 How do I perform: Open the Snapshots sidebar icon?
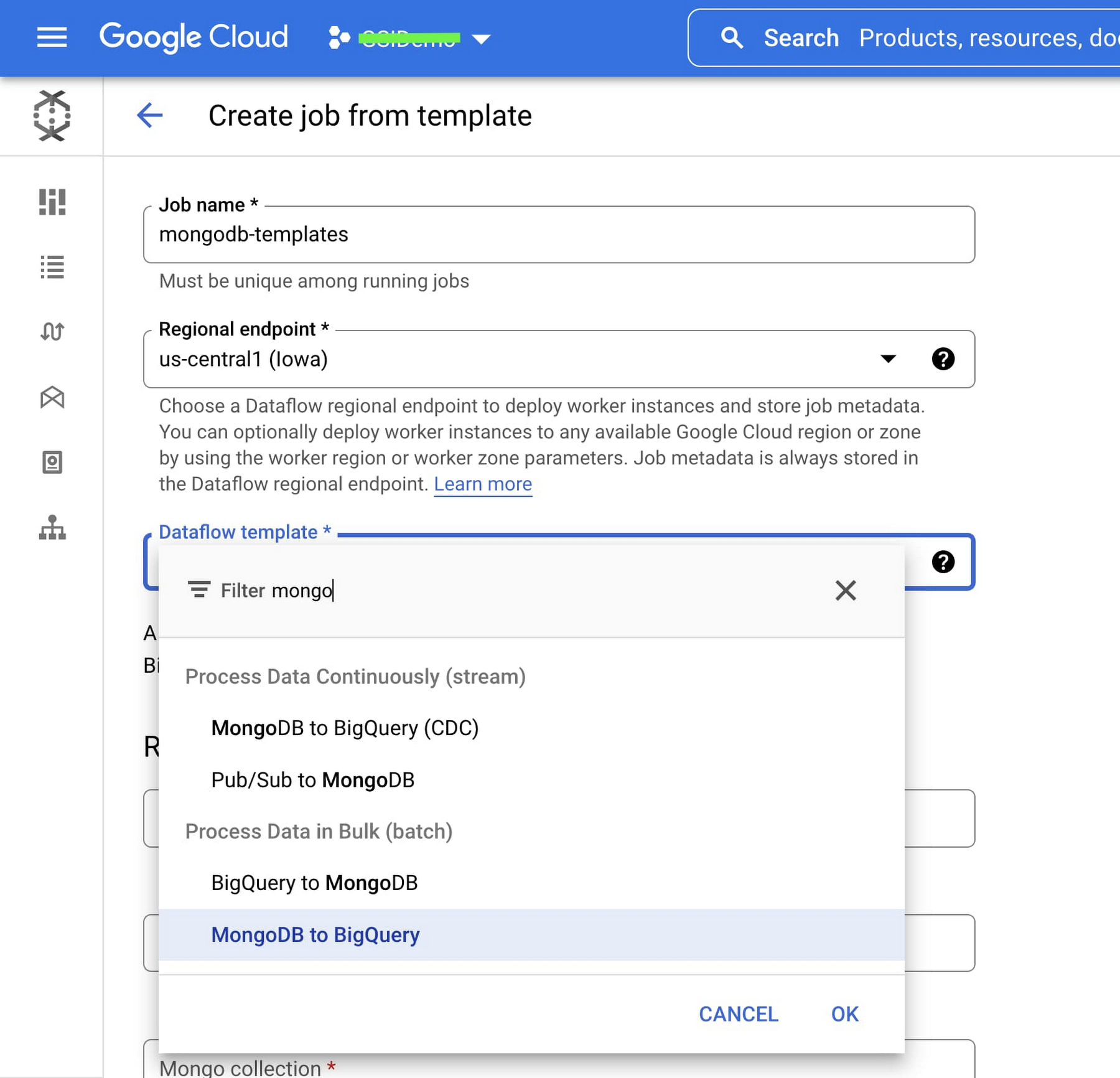(52, 462)
